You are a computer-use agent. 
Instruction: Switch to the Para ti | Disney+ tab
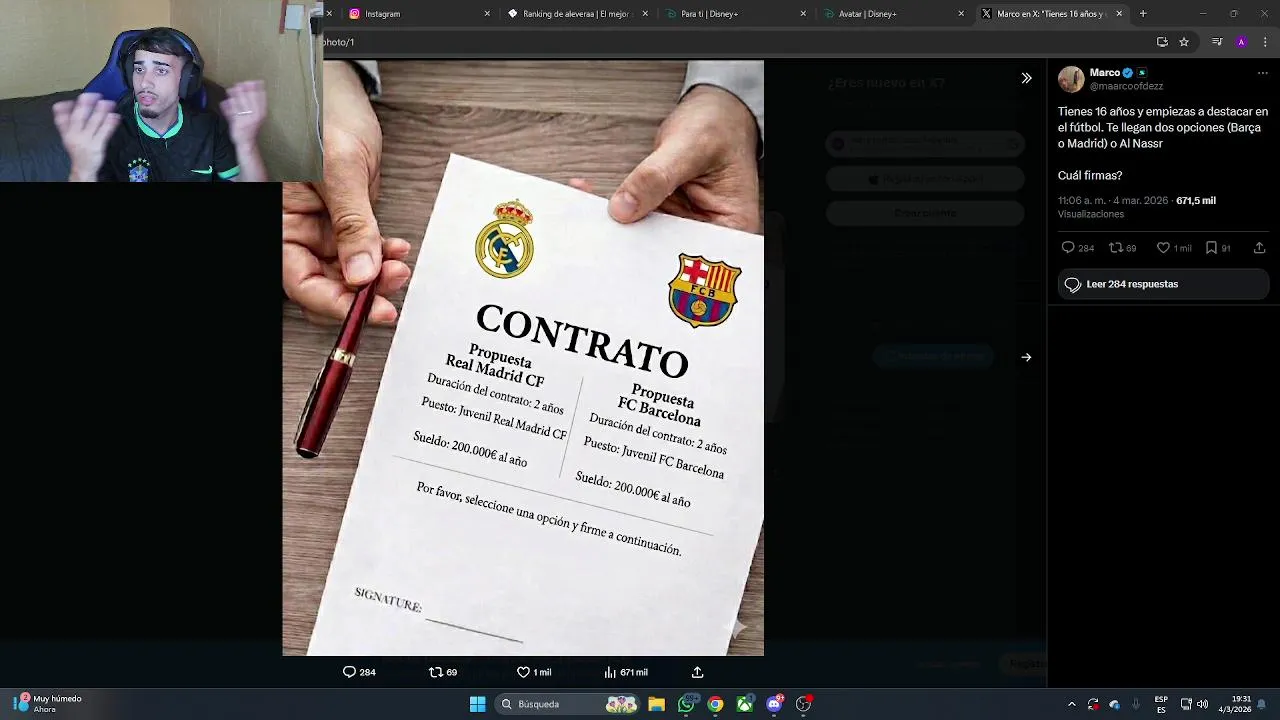pyautogui.click(x=735, y=14)
